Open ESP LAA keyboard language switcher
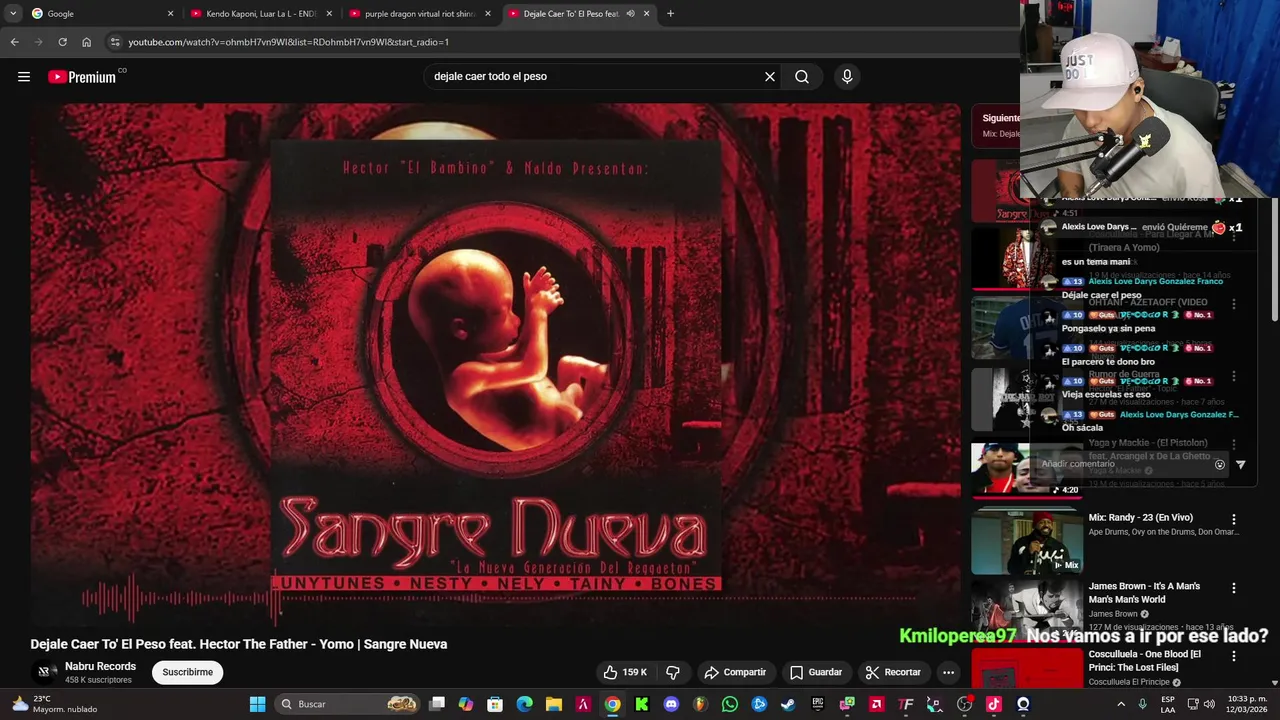Viewport: 1280px width, 720px height. pyautogui.click(x=1168, y=704)
